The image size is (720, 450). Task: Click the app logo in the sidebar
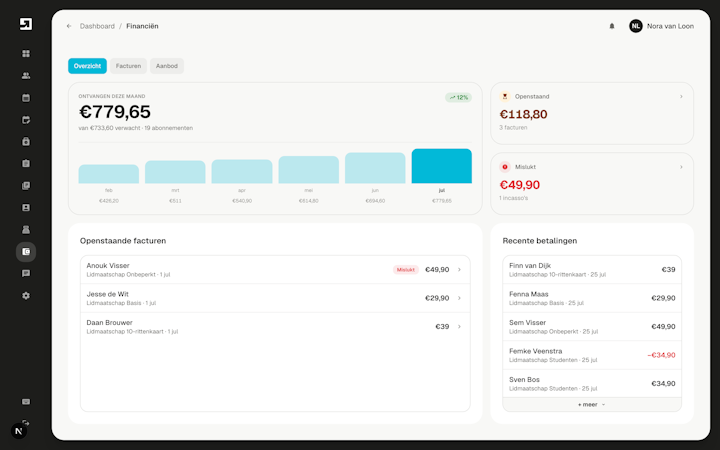point(26,24)
